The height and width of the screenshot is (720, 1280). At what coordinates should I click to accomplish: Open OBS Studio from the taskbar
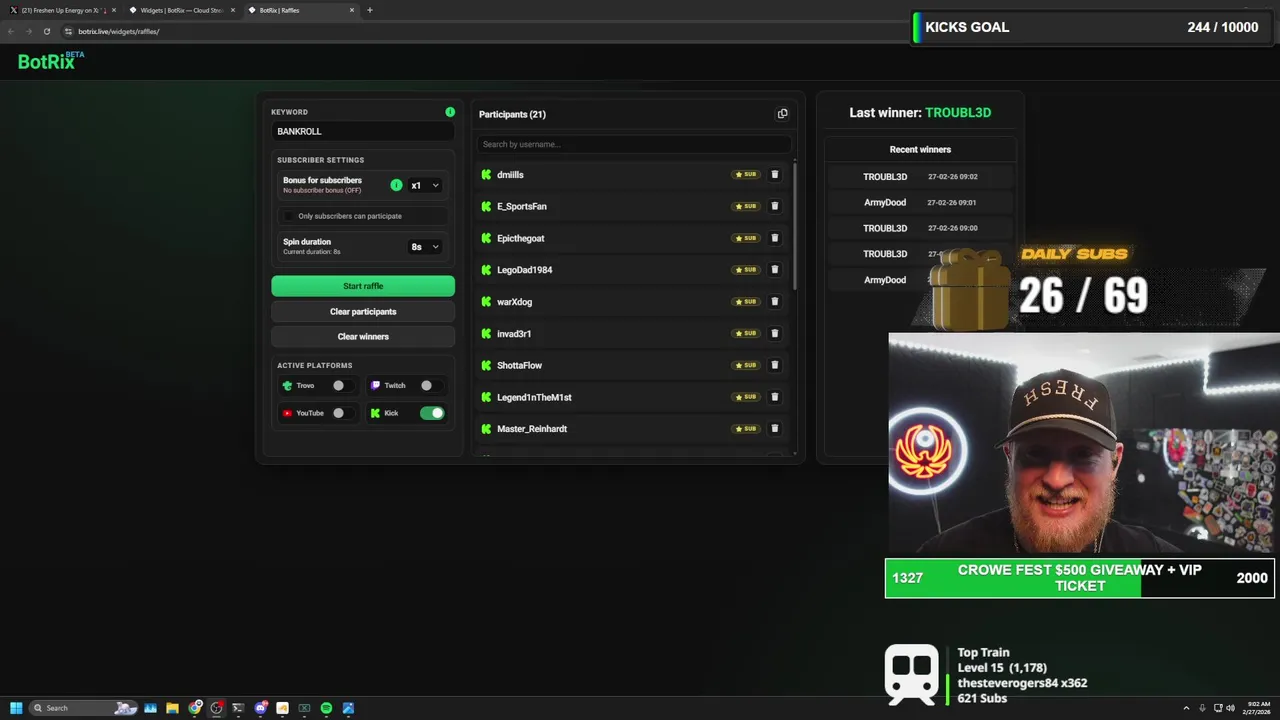pyautogui.click(x=216, y=708)
